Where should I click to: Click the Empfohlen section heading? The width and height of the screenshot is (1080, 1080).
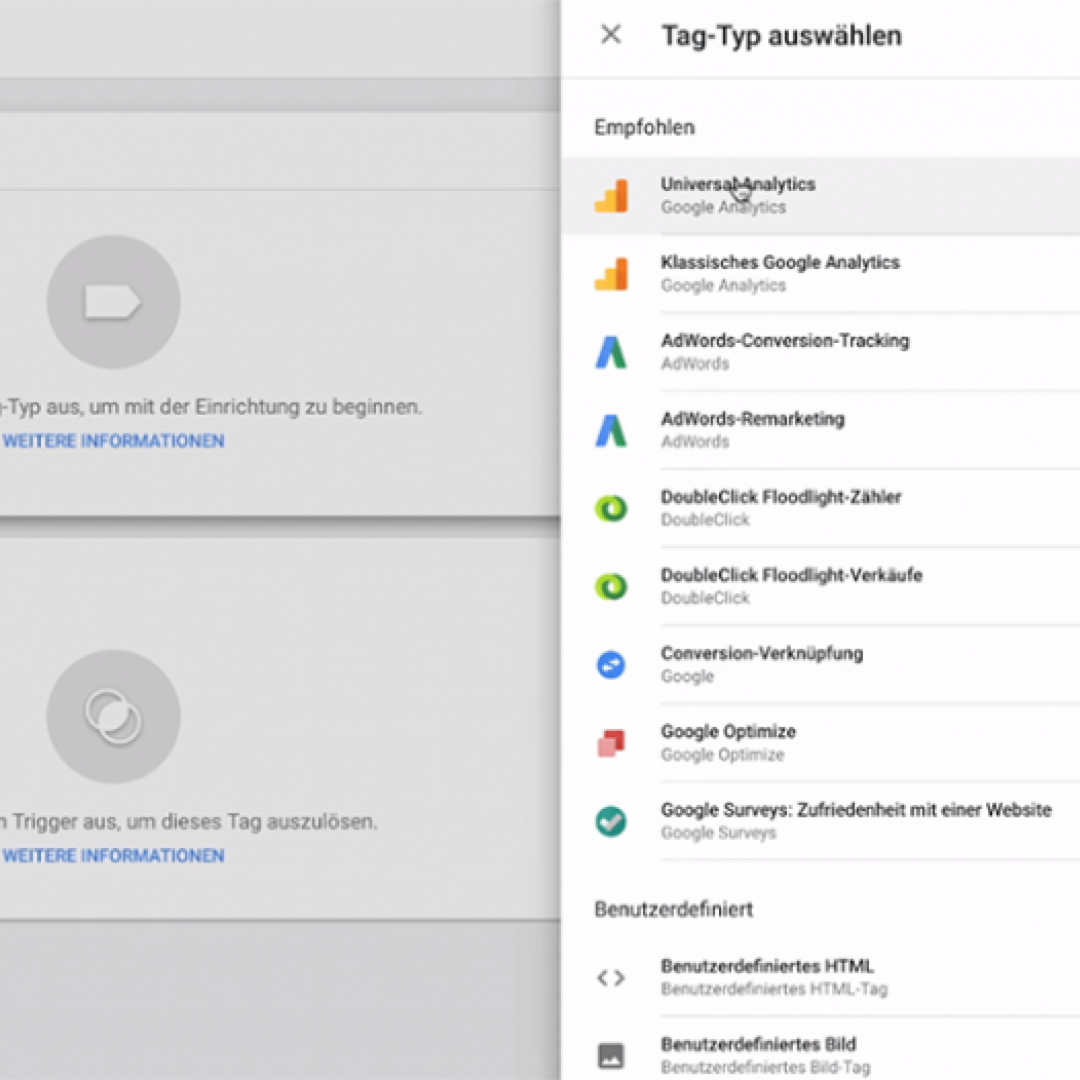coord(645,127)
